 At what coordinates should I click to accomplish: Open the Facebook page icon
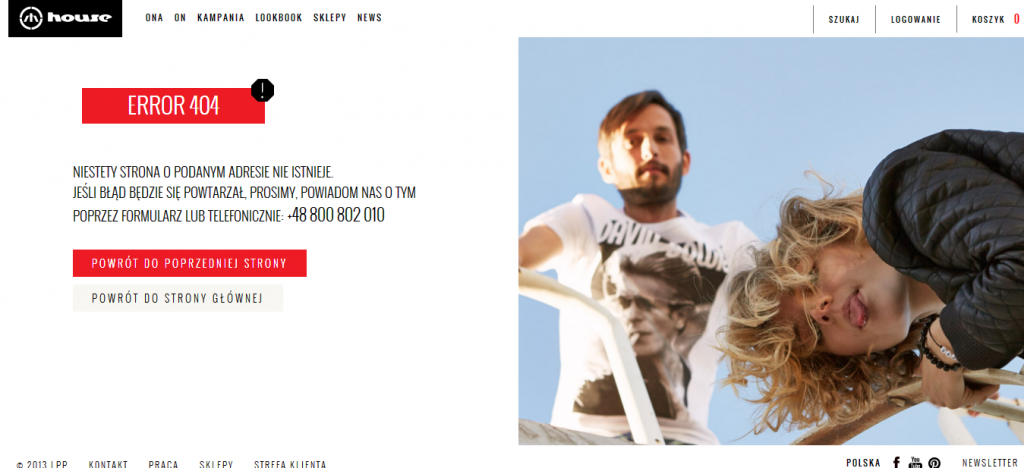click(896, 463)
